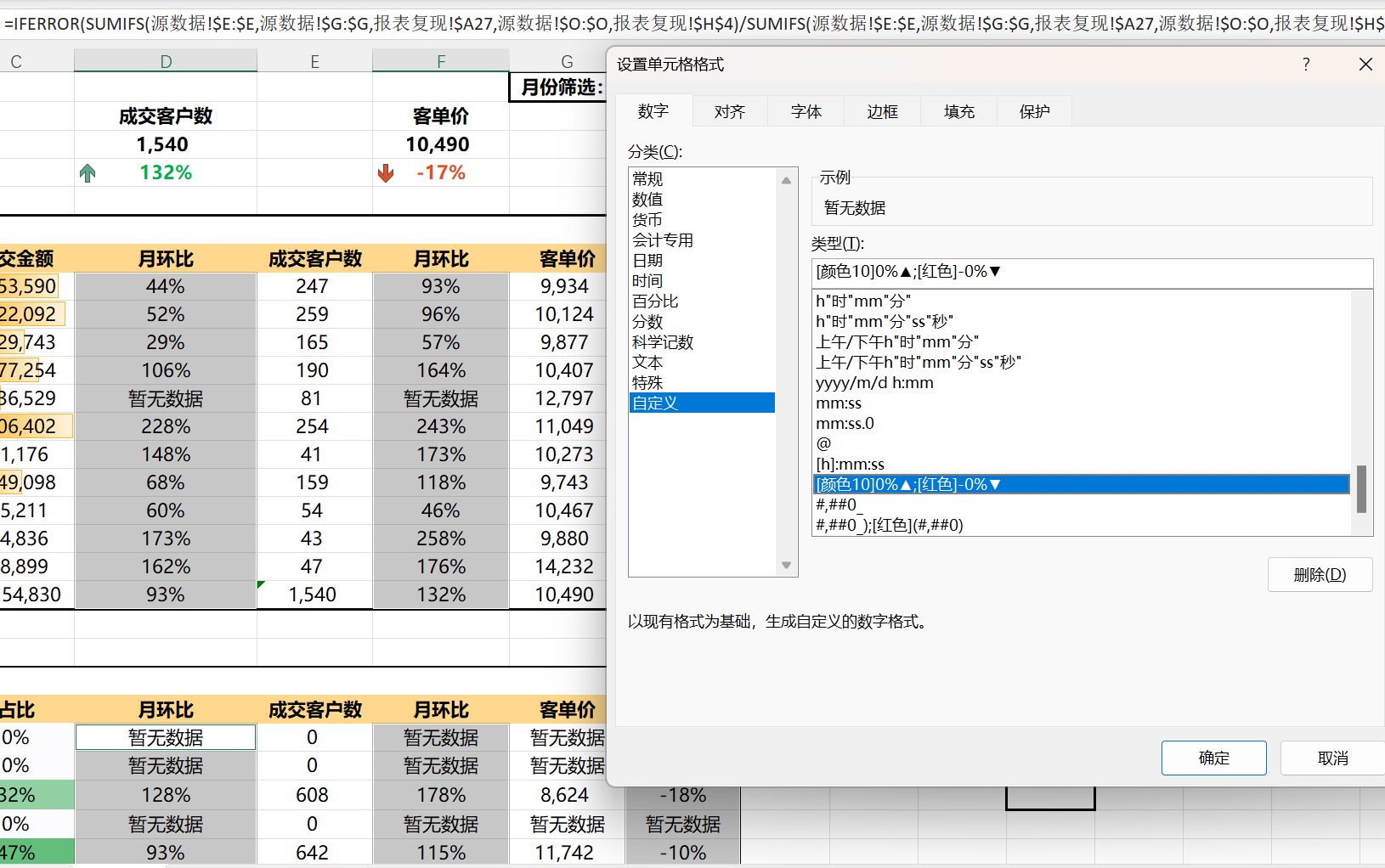Open the 字体 font tab
Viewport: 1385px width, 868px height.
pyautogui.click(x=805, y=110)
